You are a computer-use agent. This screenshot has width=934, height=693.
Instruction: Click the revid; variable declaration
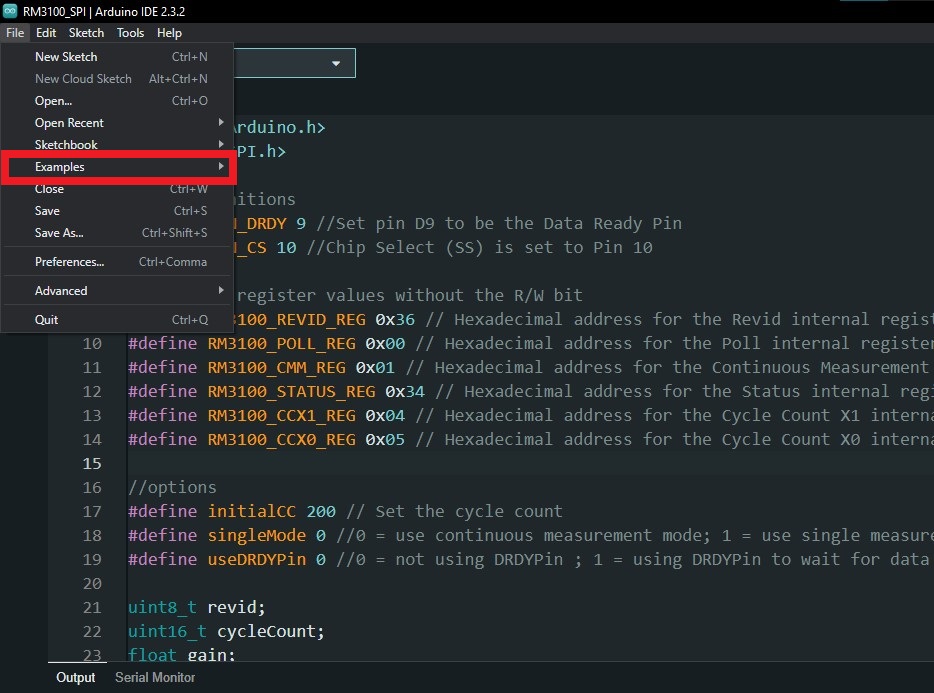coord(236,607)
